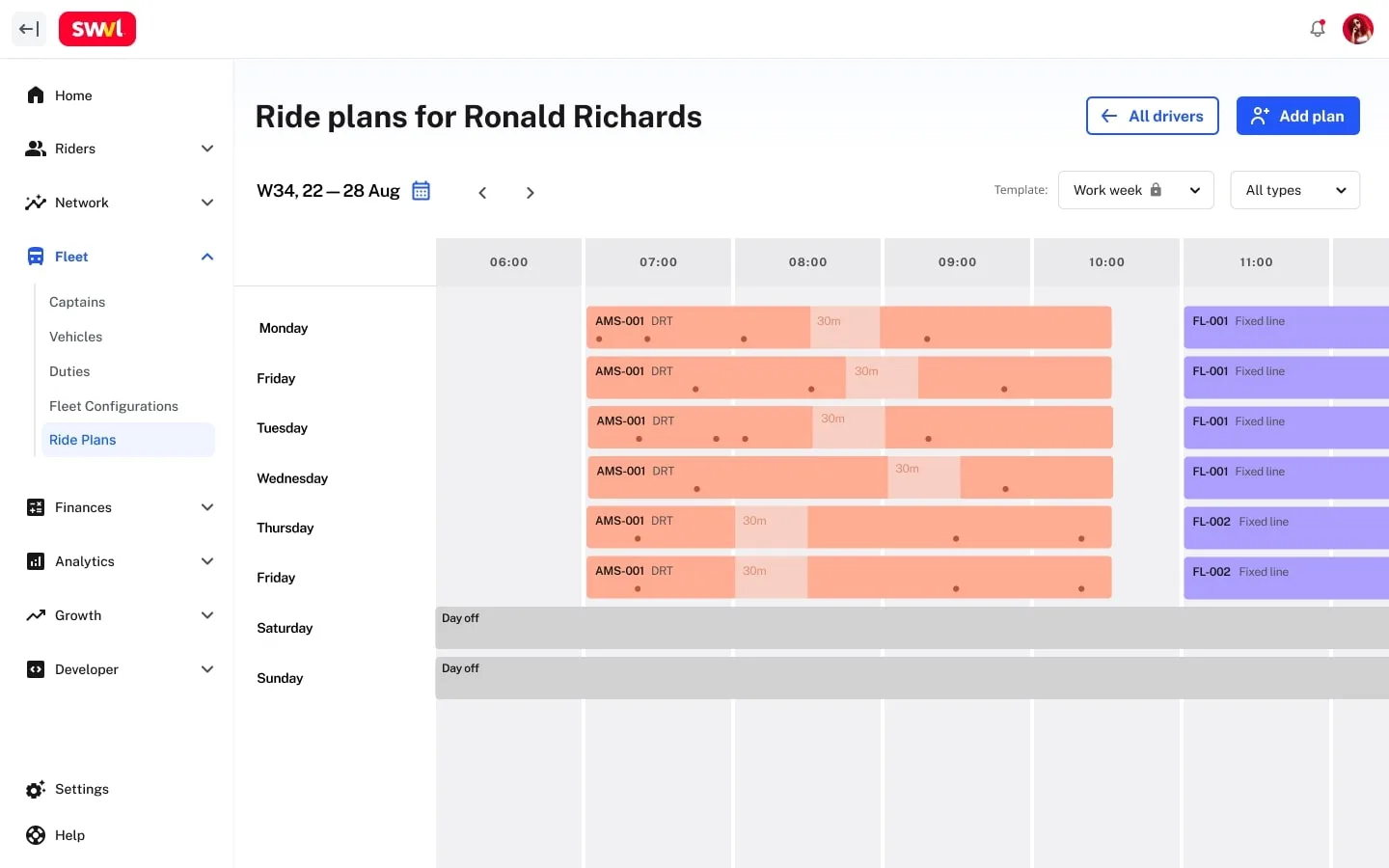Screen dimensions: 1389x868
Task: Expand the Riders menu section
Action: [206, 149]
